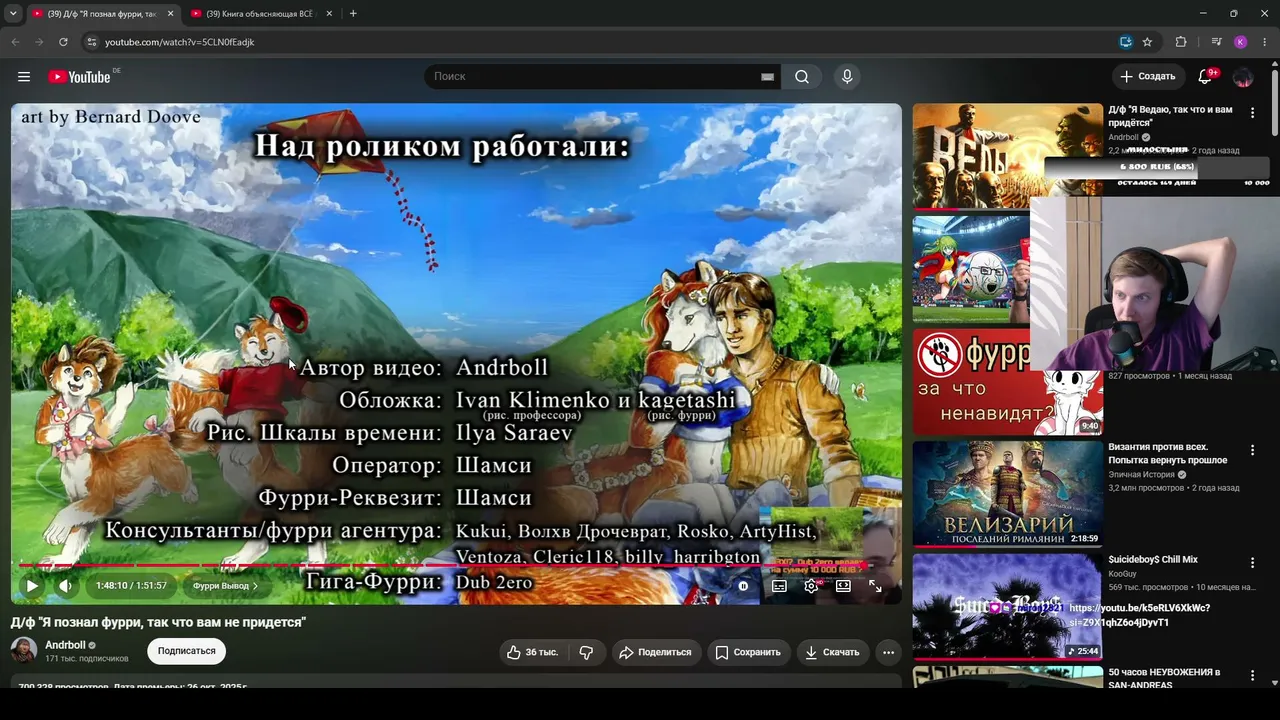
Task: Open options for the Византия против всех video
Action: pos(1252,451)
